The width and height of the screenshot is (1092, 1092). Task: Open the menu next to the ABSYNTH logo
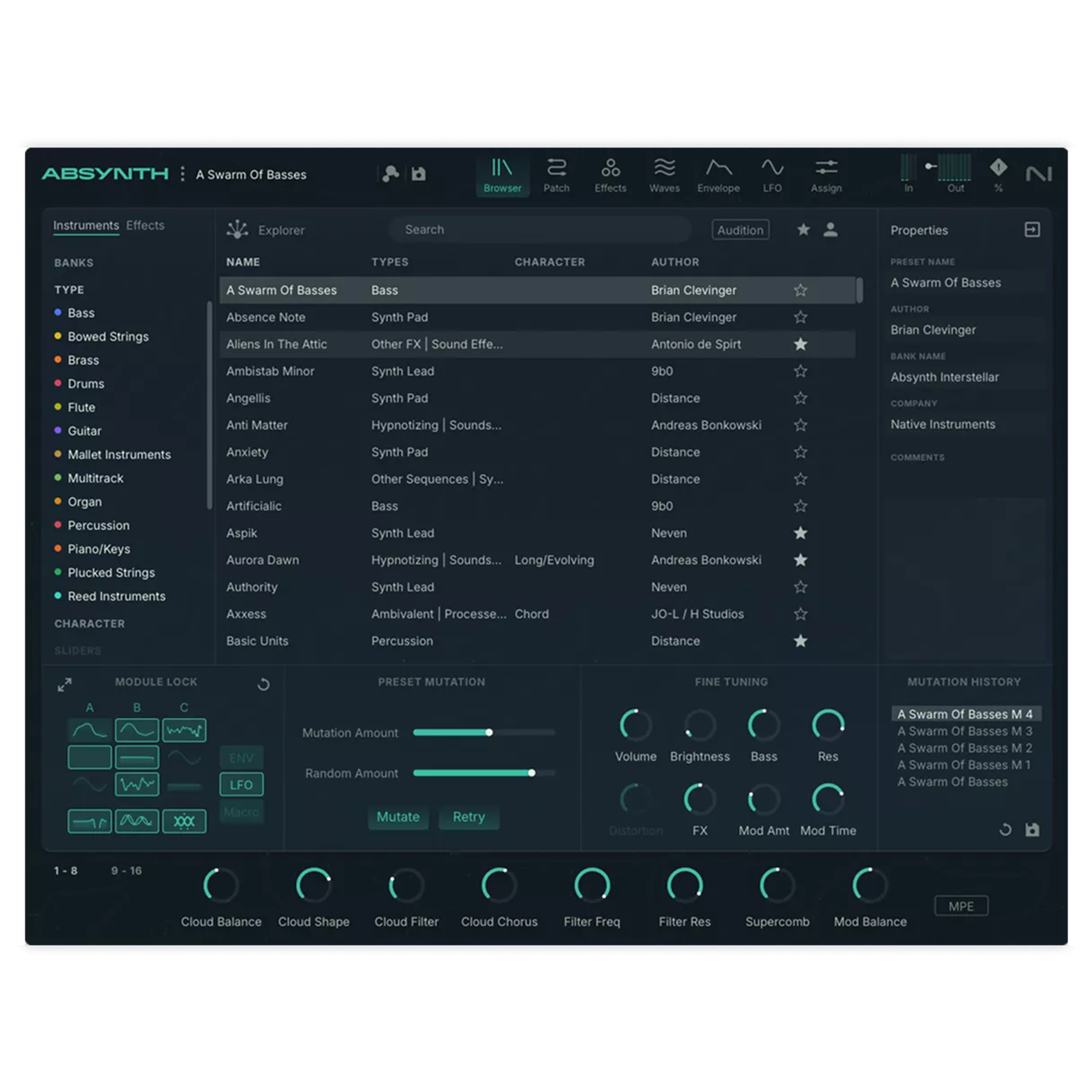click(182, 174)
